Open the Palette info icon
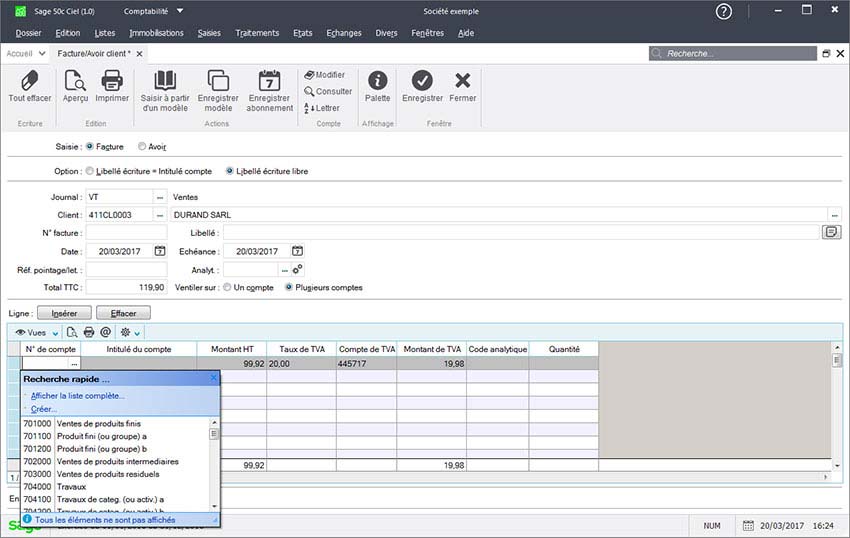The width and height of the screenshot is (850, 538). click(x=377, y=82)
